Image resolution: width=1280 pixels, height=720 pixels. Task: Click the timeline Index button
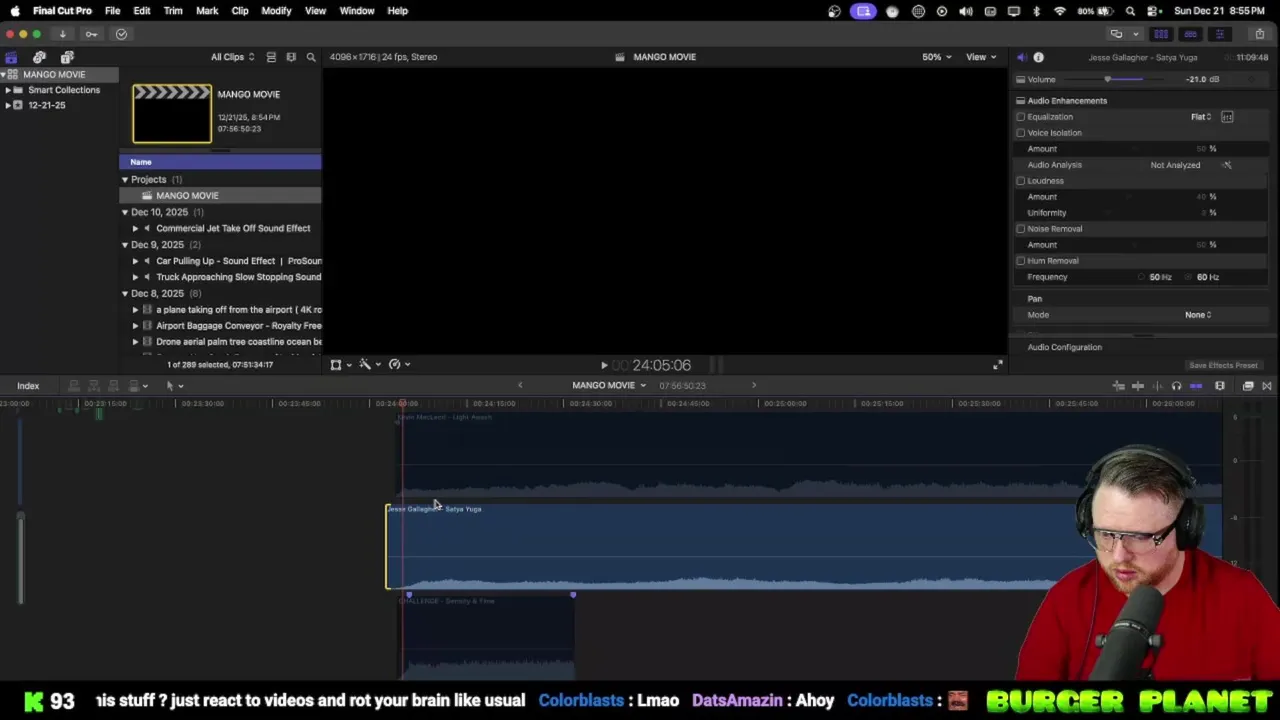[28, 386]
